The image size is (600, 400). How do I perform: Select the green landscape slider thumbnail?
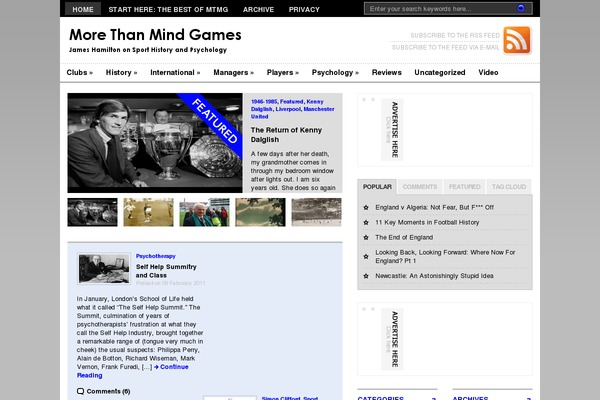[x=260, y=212]
